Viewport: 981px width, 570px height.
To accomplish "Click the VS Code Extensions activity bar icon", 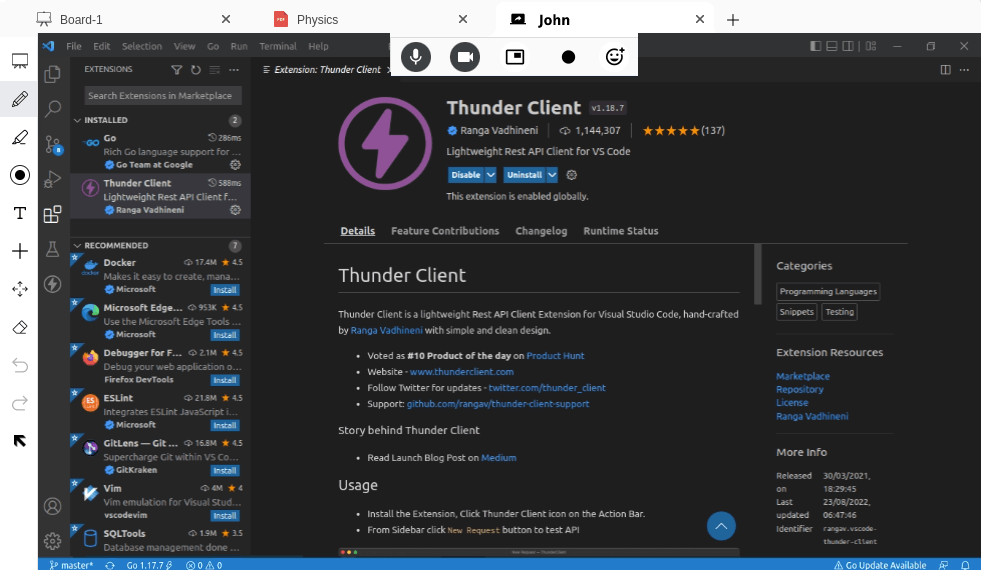I will click(x=53, y=214).
